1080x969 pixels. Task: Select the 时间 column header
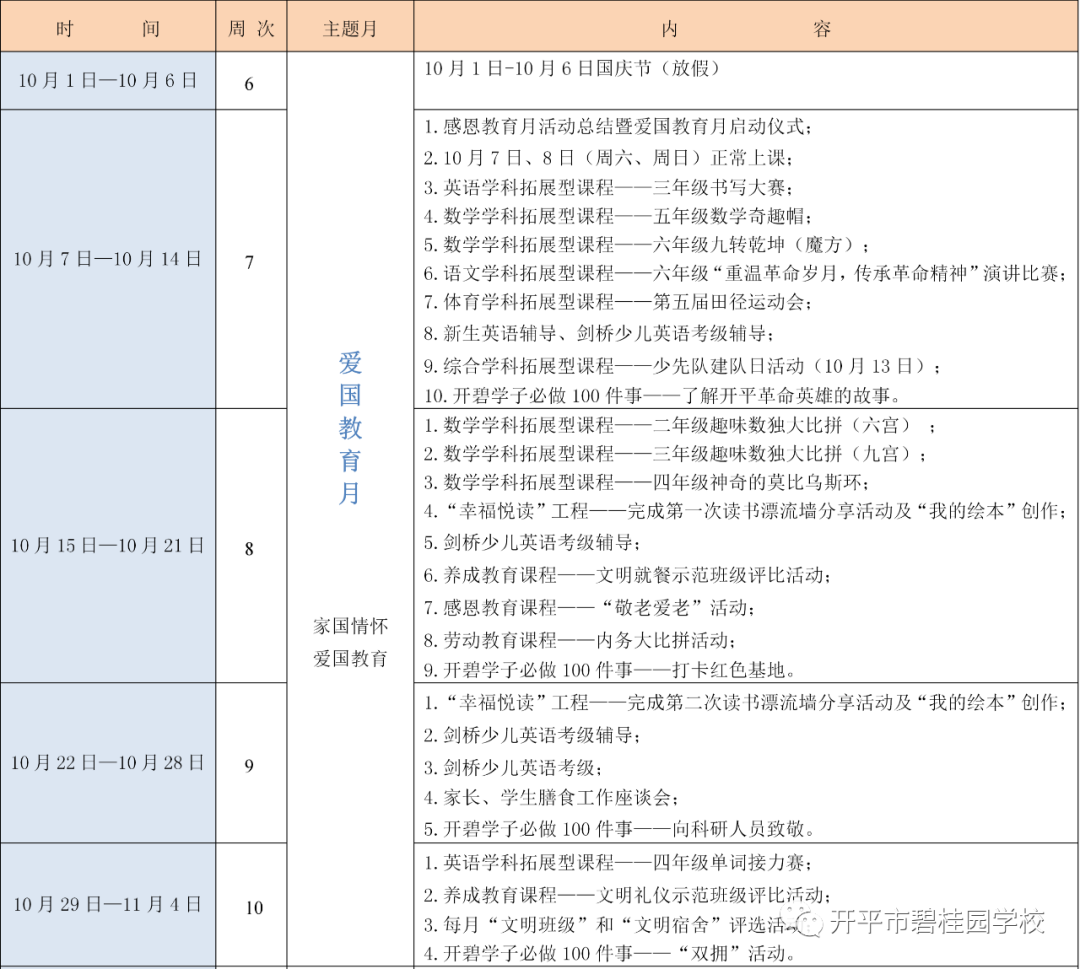(x=108, y=29)
